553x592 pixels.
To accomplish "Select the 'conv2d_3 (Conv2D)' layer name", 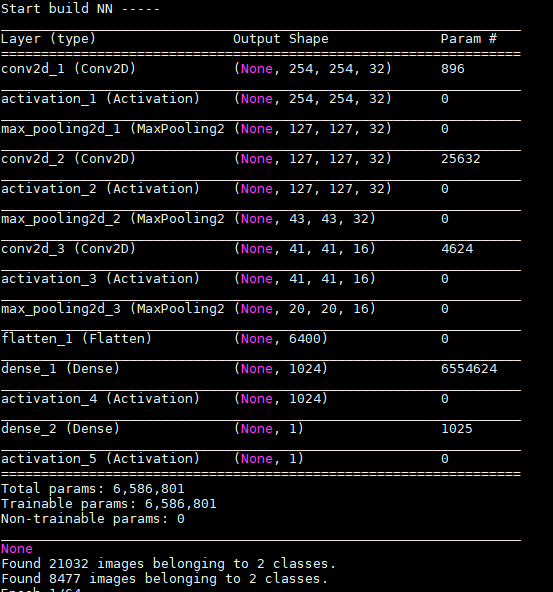I will [68, 249].
